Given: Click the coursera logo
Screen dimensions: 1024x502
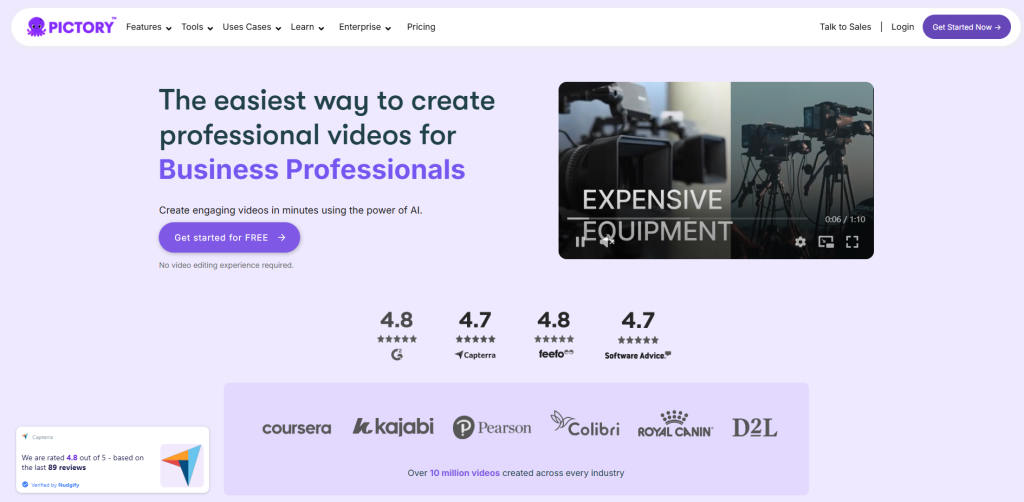Looking at the screenshot, I should tap(296, 428).
